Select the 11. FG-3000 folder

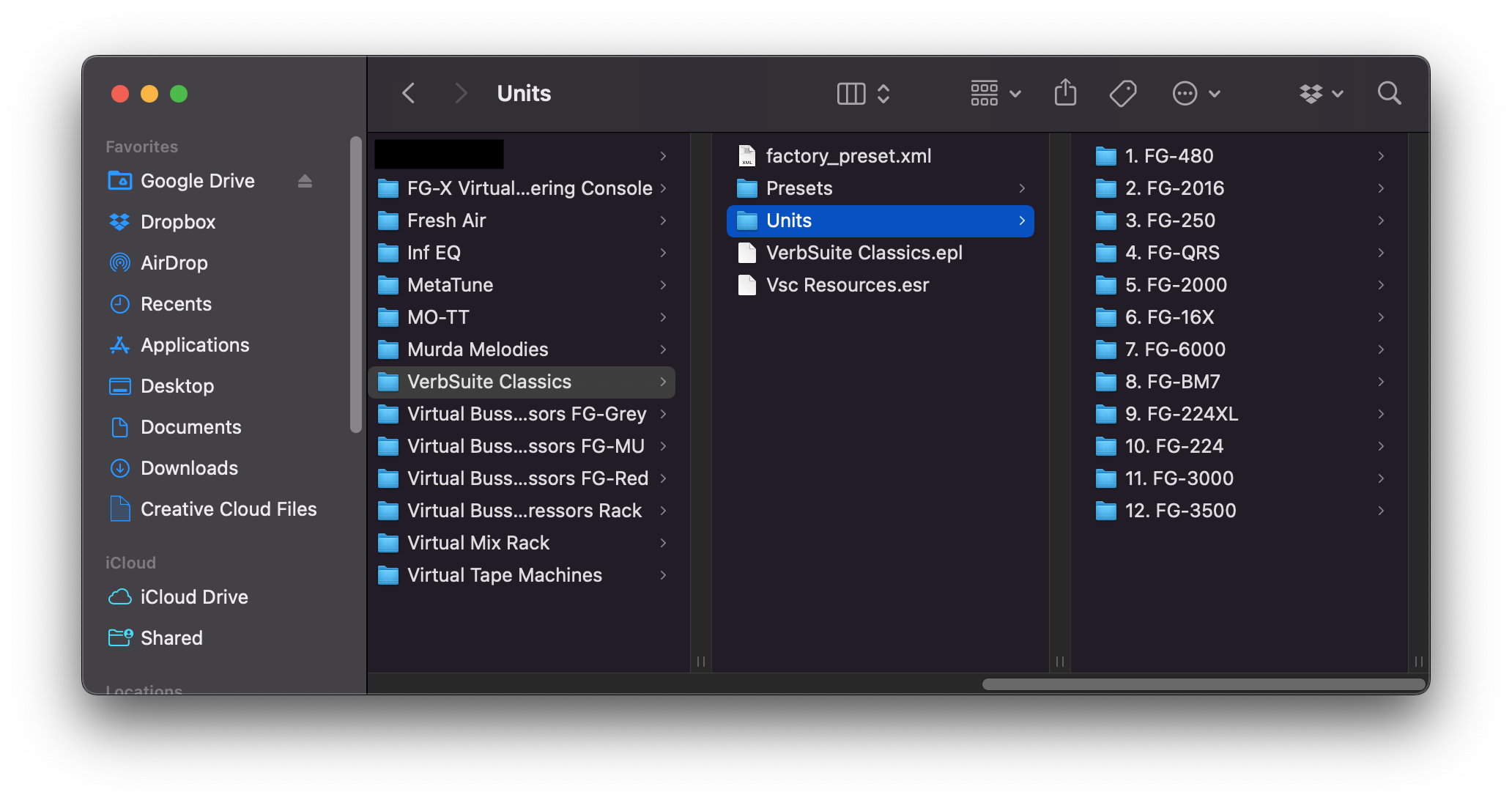(x=1239, y=478)
